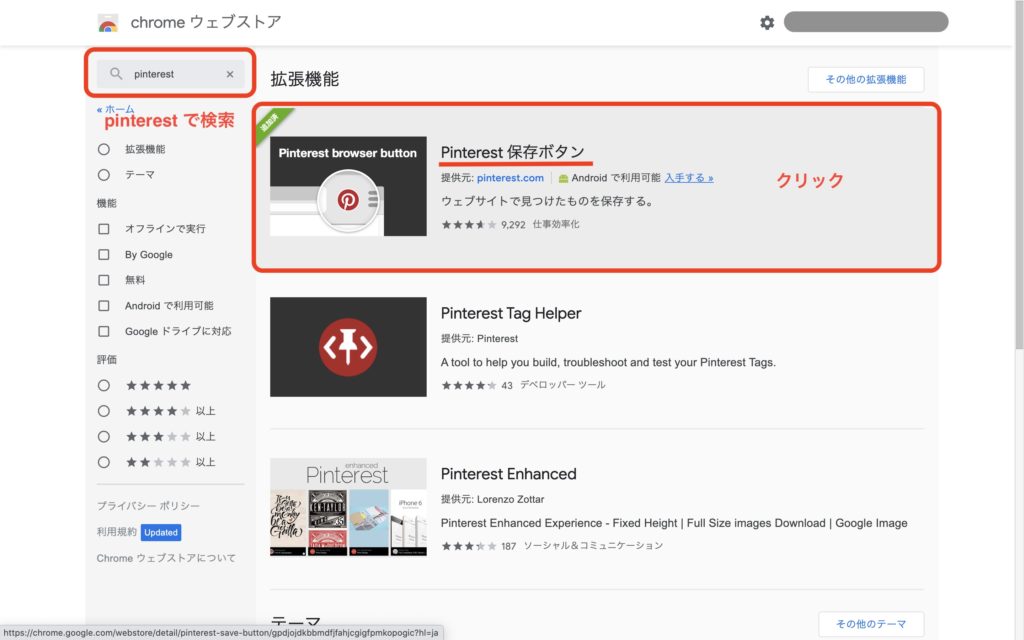Click 仕事効率化 category label

coord(556,224)
